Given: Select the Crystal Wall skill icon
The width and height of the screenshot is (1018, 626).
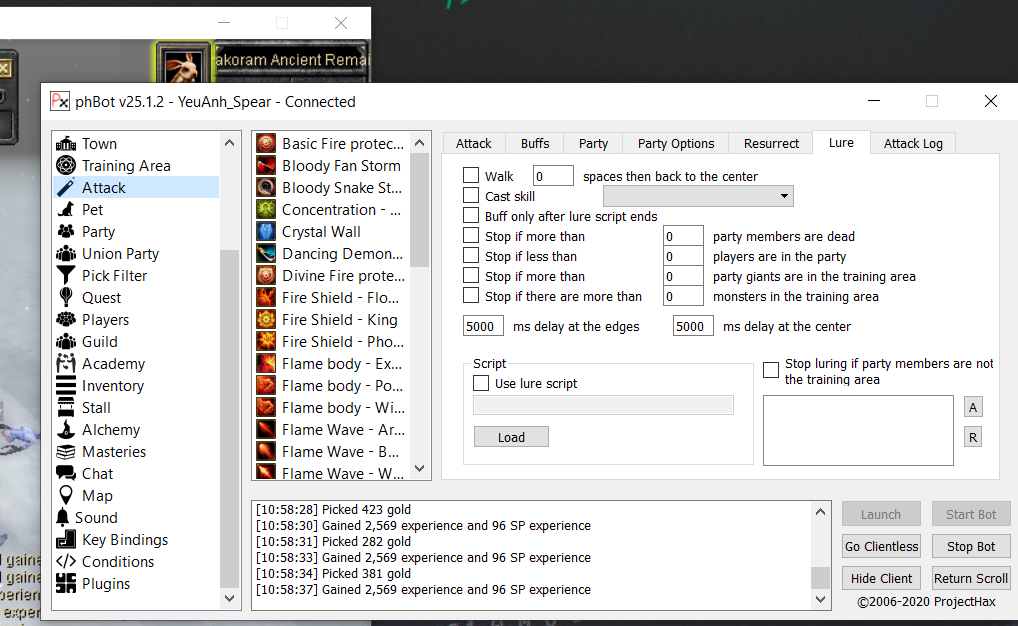Looking at the screenshot, I should (x=266, y=232).
